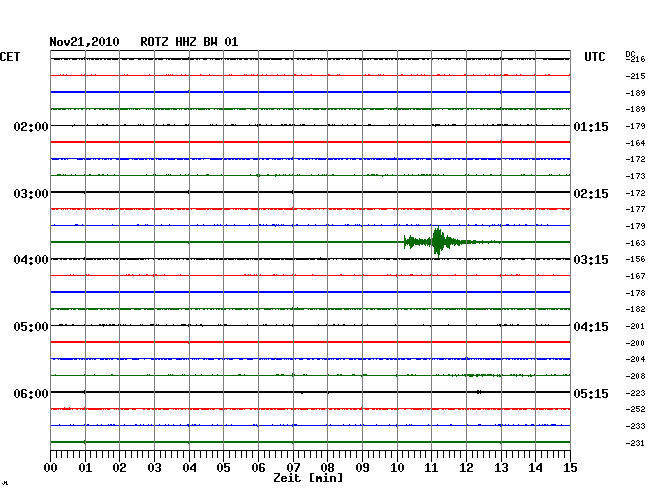650x494 pixels.
Task: Click the DC offset value -173
Action: [635, 176]
